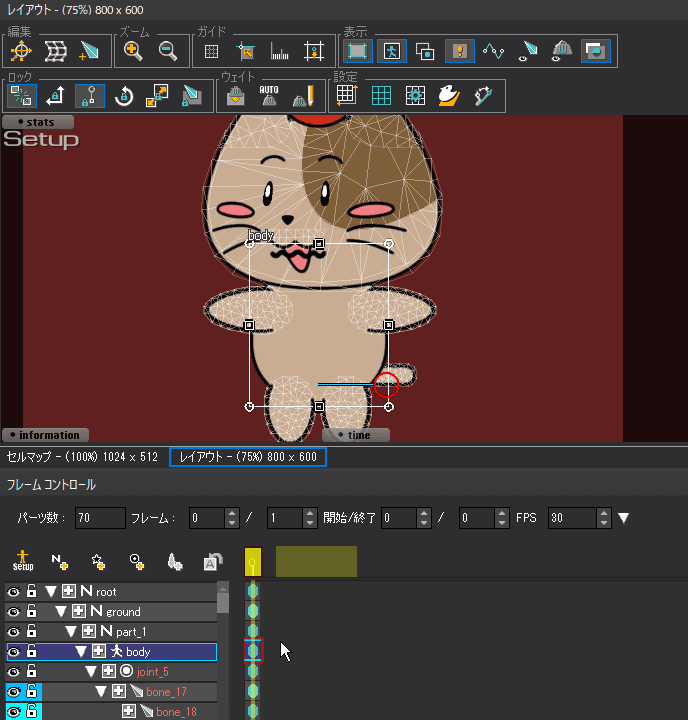The image size is (688, 720).
Task: Collapse the body tree node
Action: [81, 652]
